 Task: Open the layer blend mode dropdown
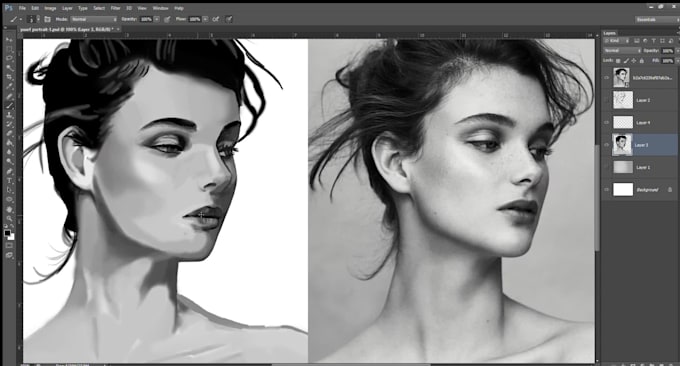623,51
